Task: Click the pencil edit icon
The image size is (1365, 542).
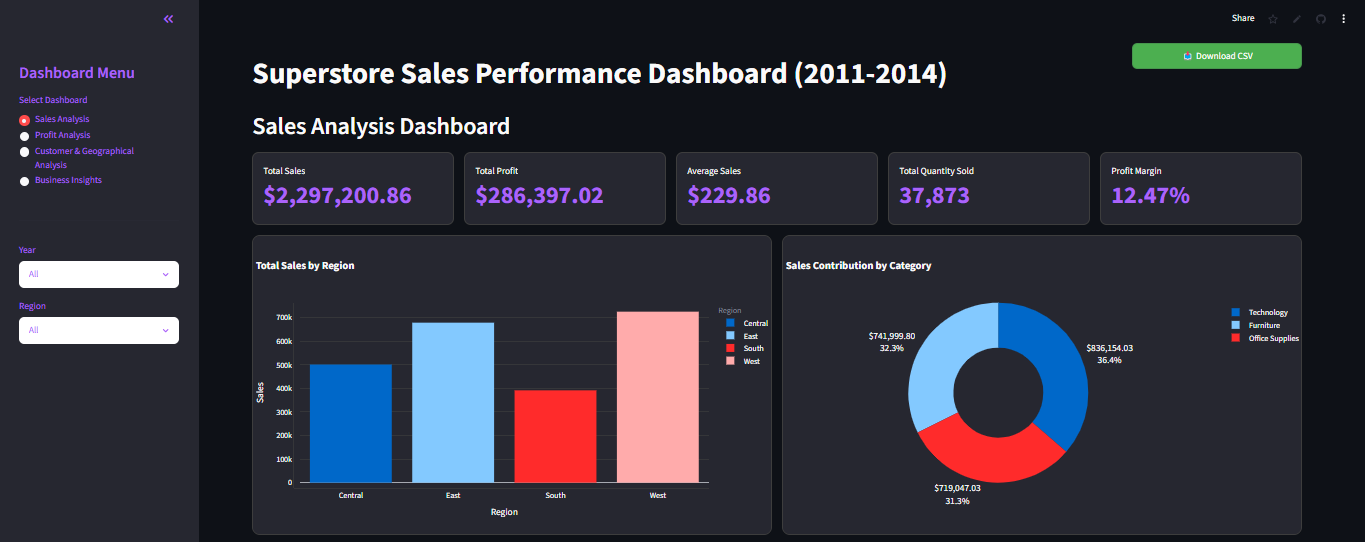Action: click(x=1297, y=19)
